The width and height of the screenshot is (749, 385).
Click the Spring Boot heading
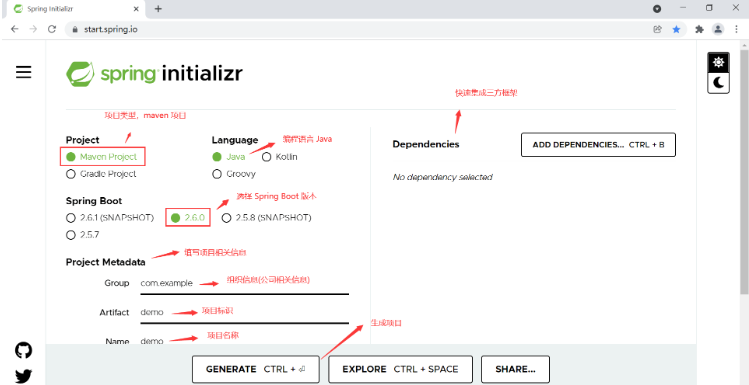point(94,201)
